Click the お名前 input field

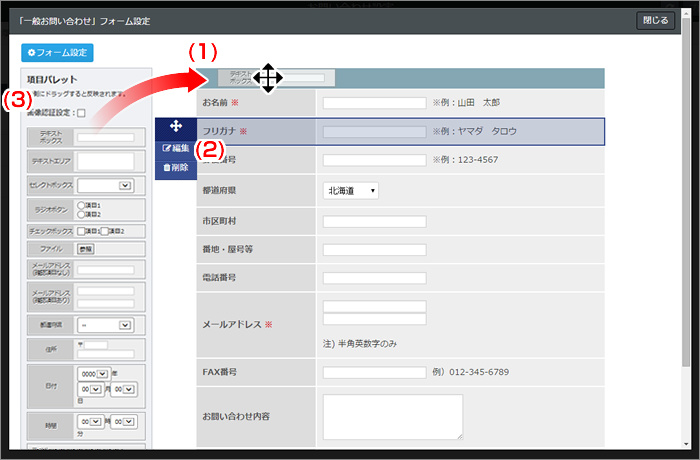375,103
